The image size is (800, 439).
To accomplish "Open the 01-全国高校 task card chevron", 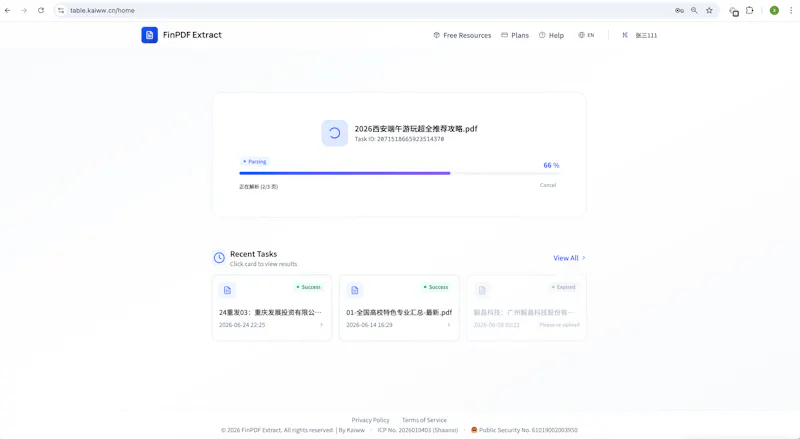I will pos(449,325).
